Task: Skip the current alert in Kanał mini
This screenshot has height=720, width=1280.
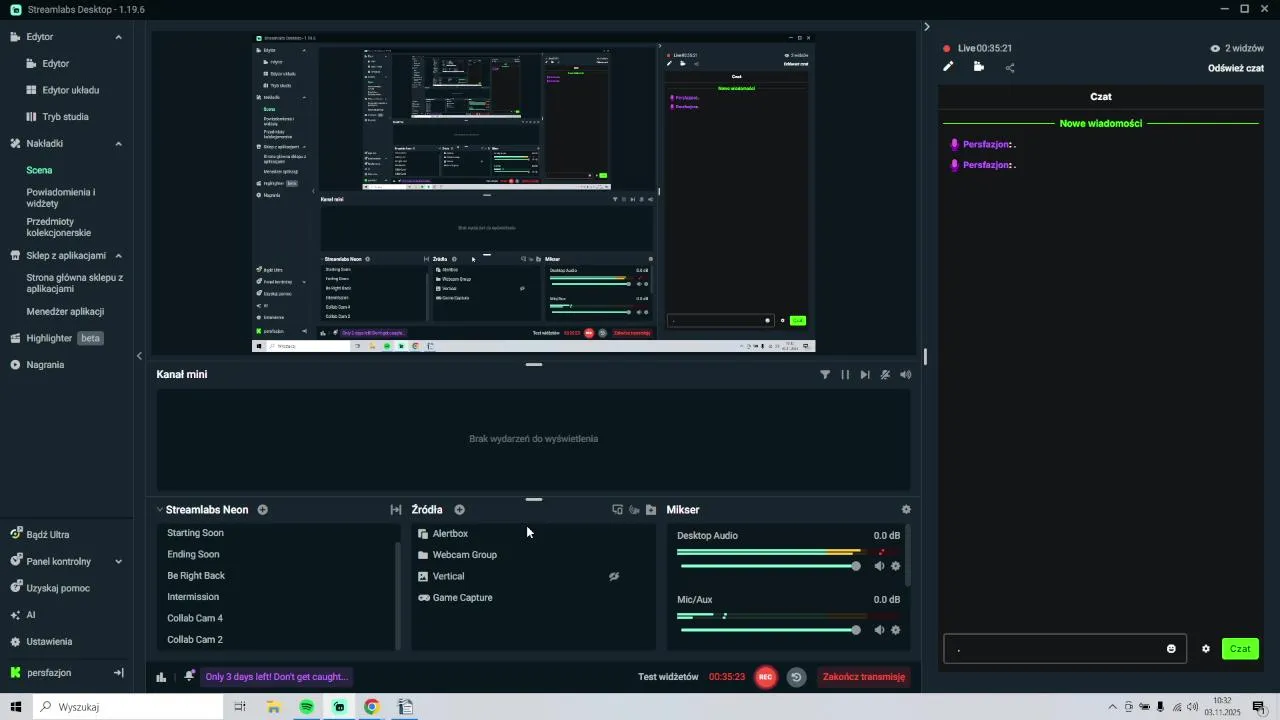Action: [x=865, y=375]
